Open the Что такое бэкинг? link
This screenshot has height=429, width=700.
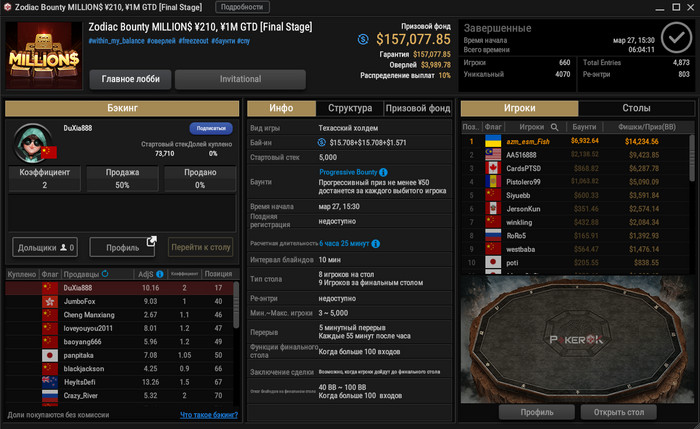coord(208,415)
